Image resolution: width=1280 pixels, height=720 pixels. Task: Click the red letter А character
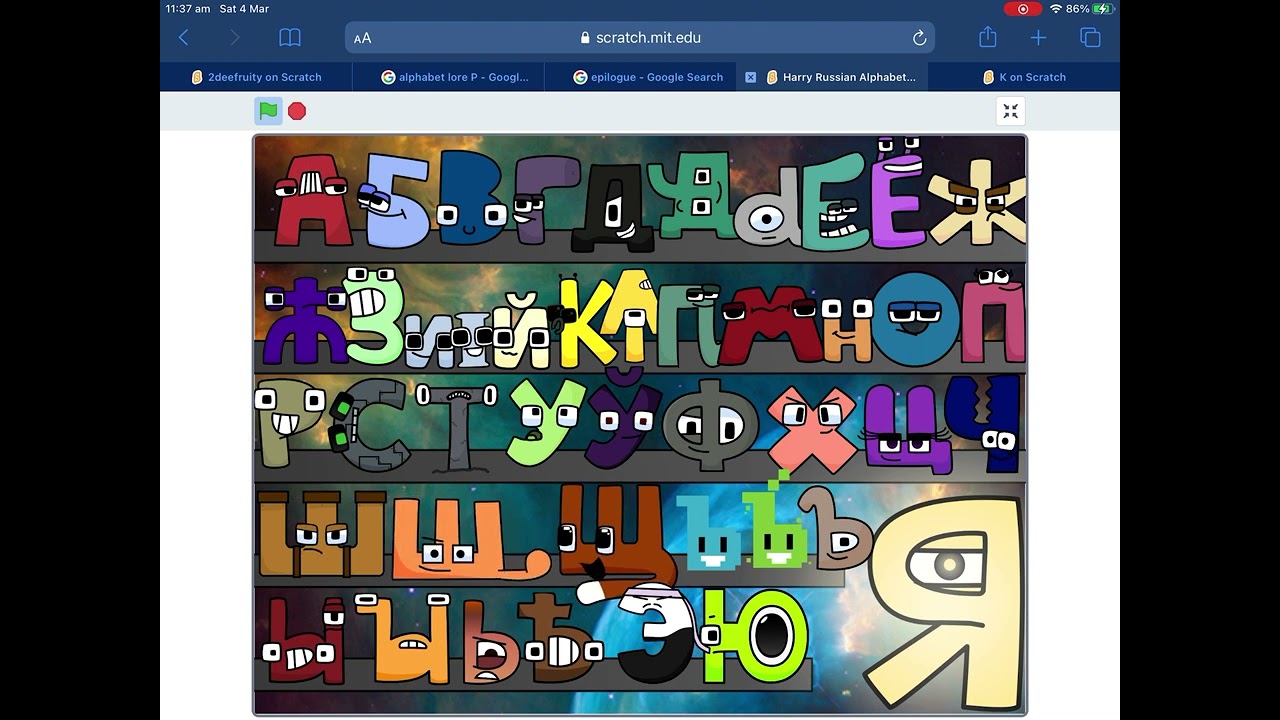(x=314, y=199)
